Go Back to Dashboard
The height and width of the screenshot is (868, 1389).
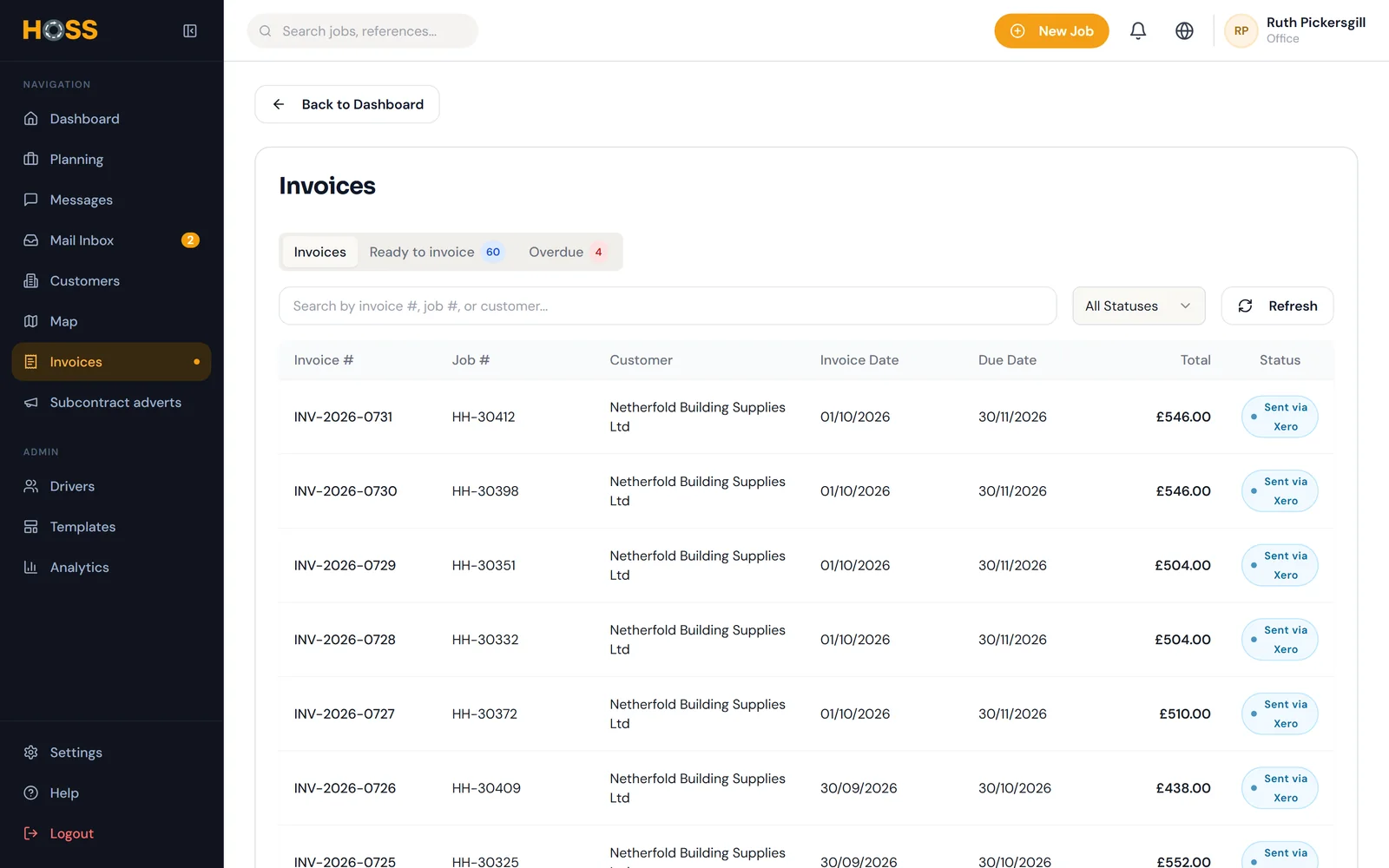pyautogui.click(x=347, y=104)
